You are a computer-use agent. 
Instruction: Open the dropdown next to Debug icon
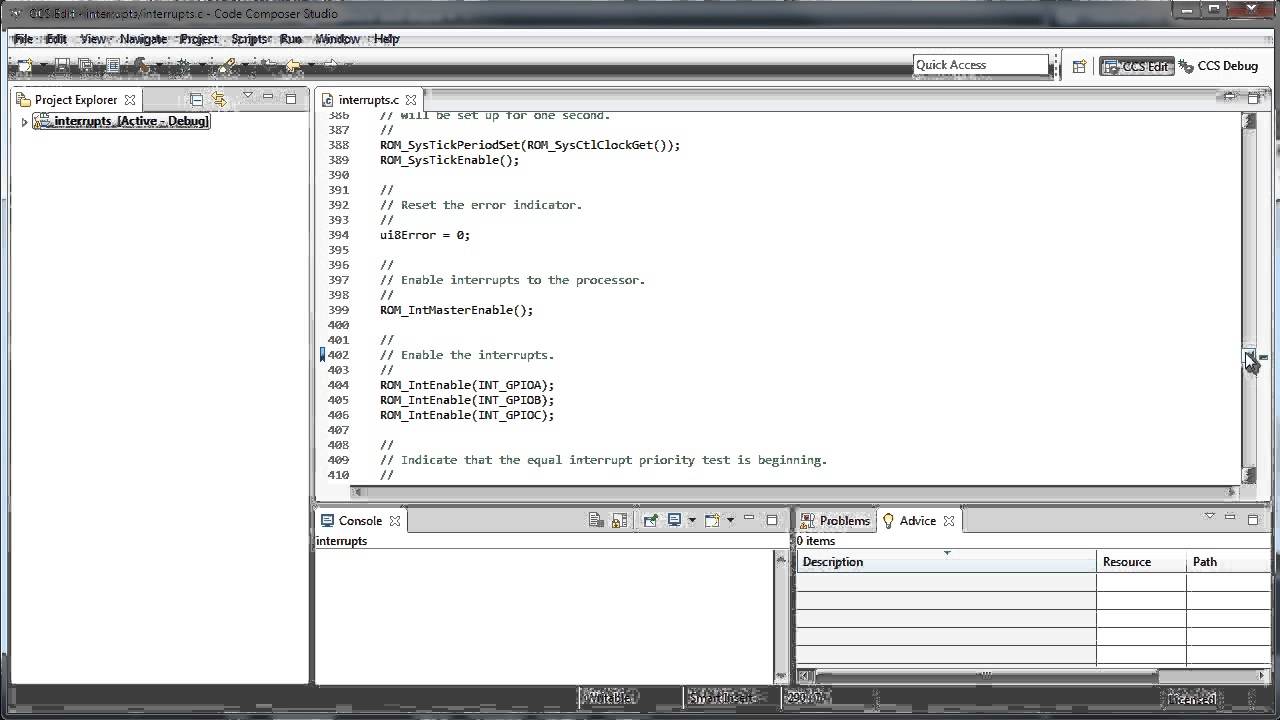203,65
